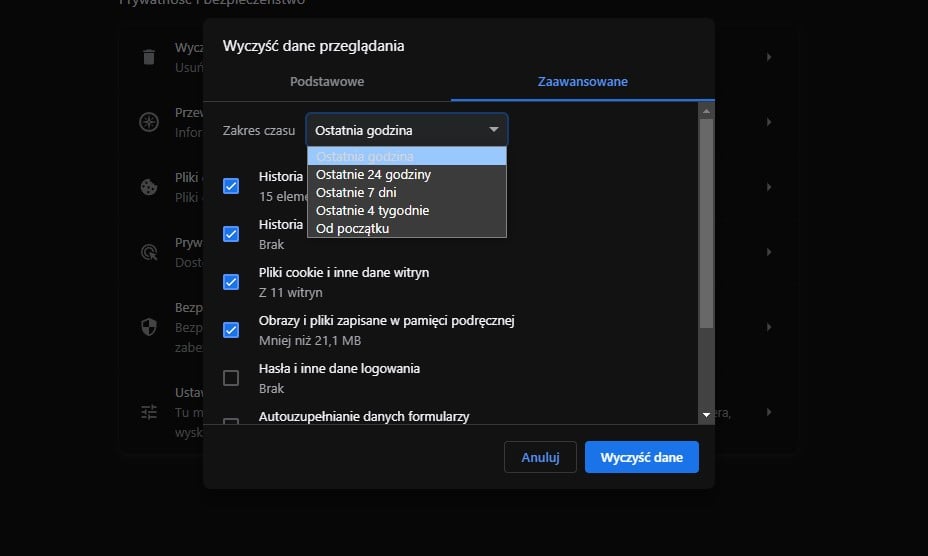Enable 'Hasła i inne dane logowania' checkbox
928x556 pixels.
(x=231, y=378)
